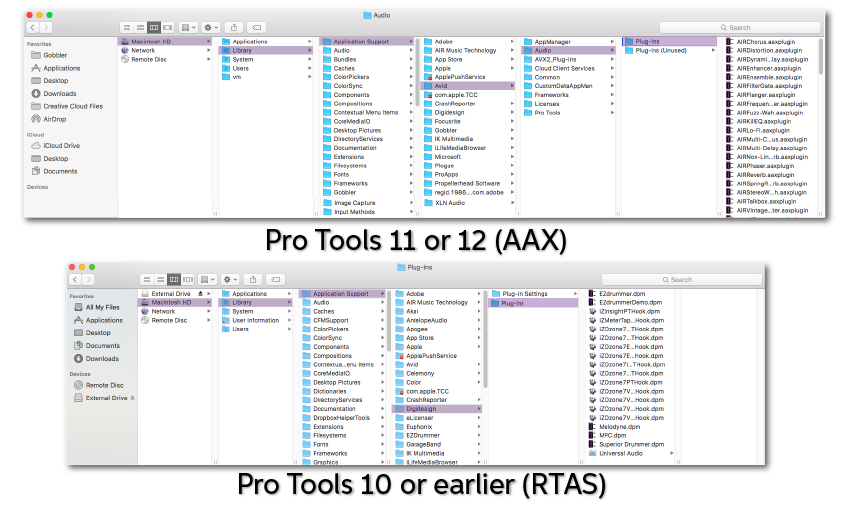This screenshot has width=841, height=505.
Task: Select Cloud Client Services folder in Audio window
Action: 569,68
